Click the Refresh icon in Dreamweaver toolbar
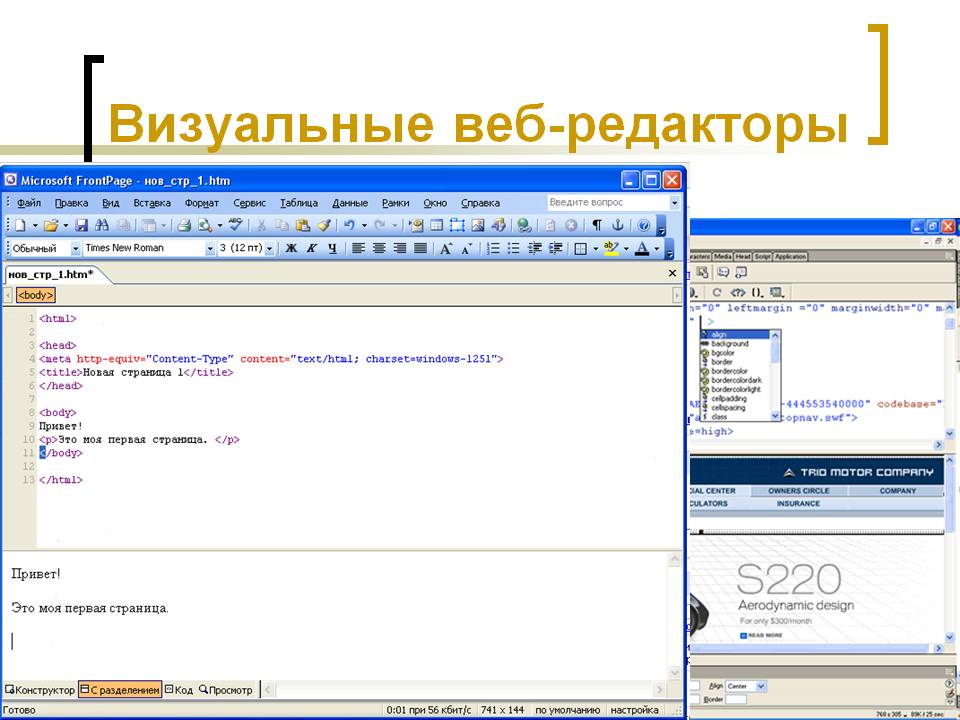Screen dimensions: 960x720 (717, 293)
